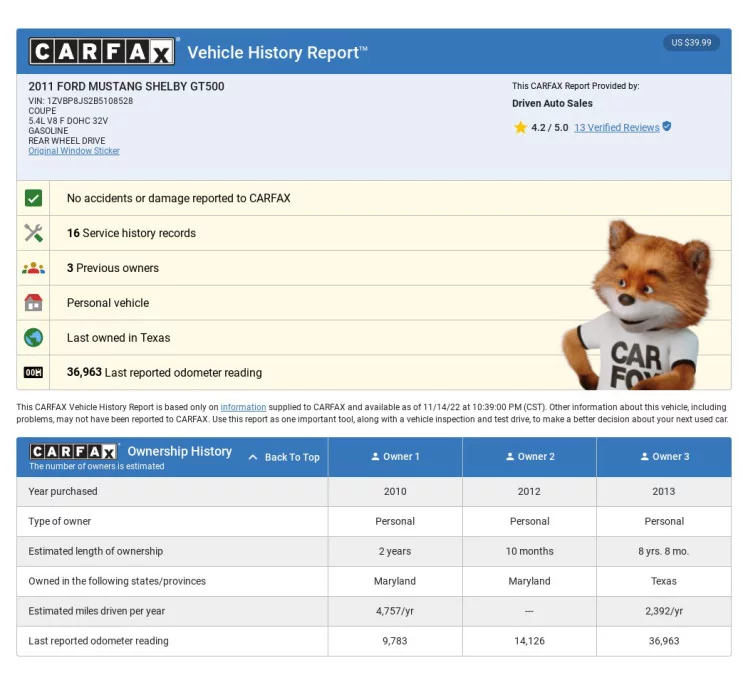743x680 pixels.
Task: Click the CARFAX Ownership History logo
Action: click(x=73, y=452)
